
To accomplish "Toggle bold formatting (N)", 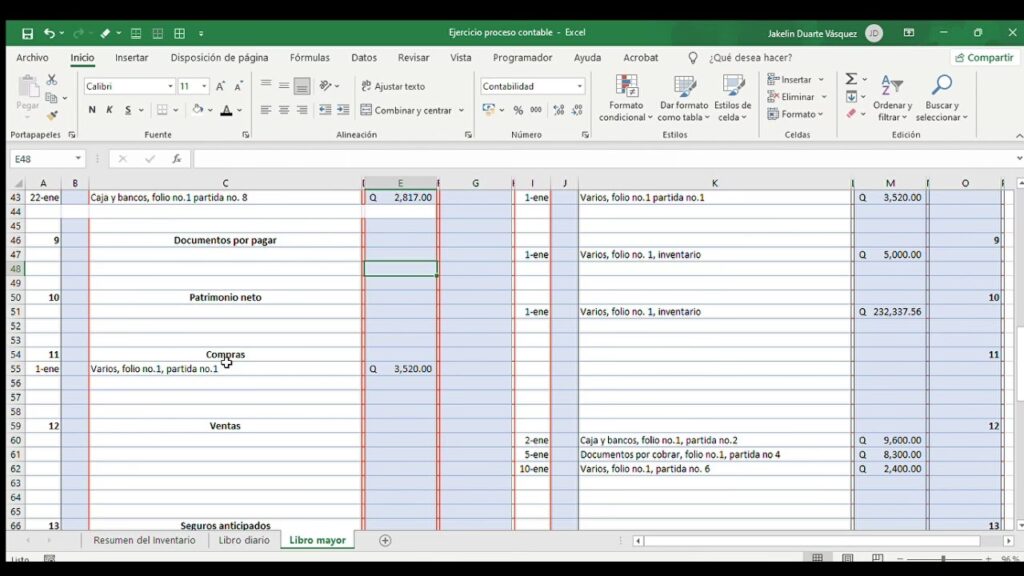I will [x=92, y=110].
